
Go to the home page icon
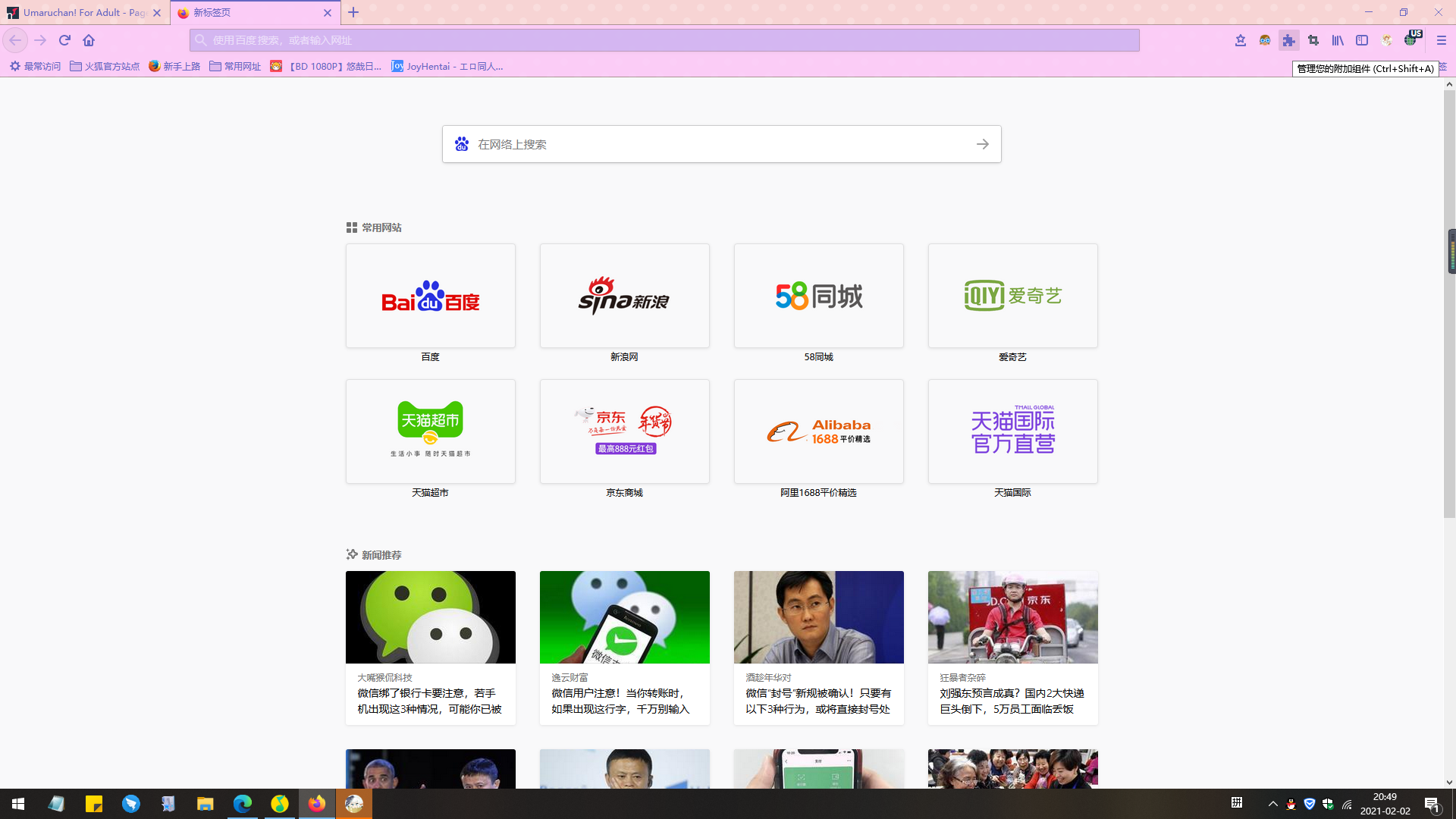(x=89, y=40)
